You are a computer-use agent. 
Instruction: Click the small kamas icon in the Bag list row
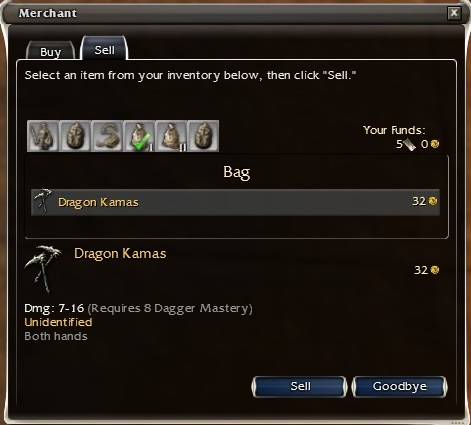43,201
